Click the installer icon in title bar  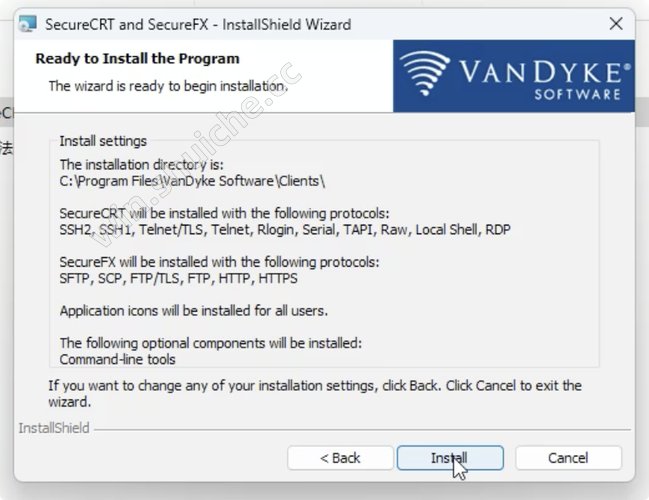[x=28, y=24]
